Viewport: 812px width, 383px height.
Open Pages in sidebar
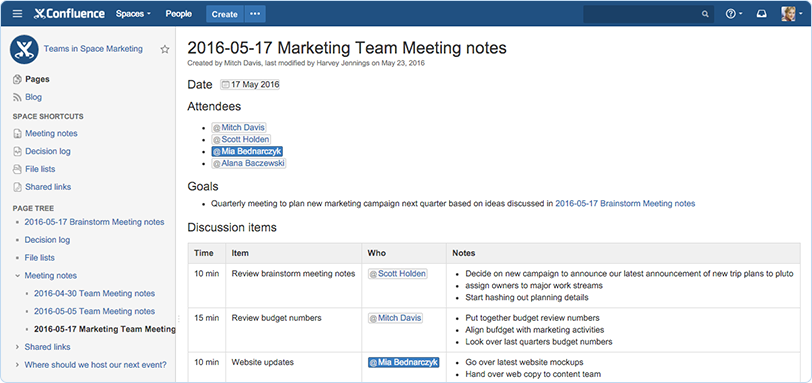[x=37, y=79]
